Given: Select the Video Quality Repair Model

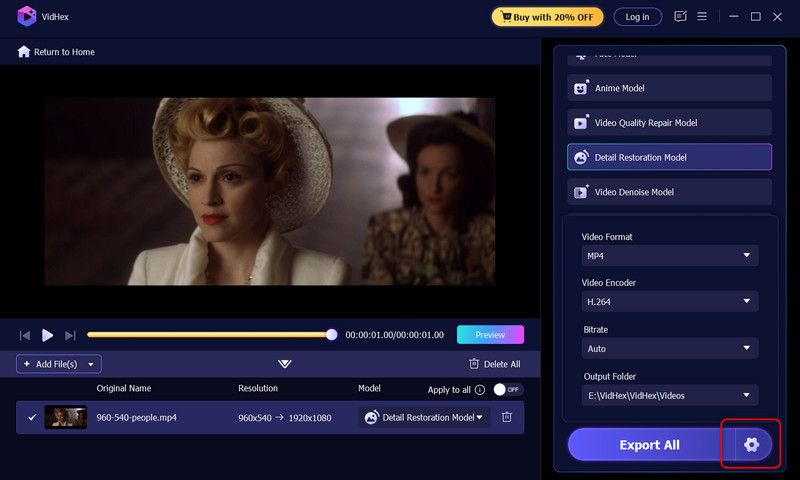Looking at the screenshot, I should click(670, 123).
